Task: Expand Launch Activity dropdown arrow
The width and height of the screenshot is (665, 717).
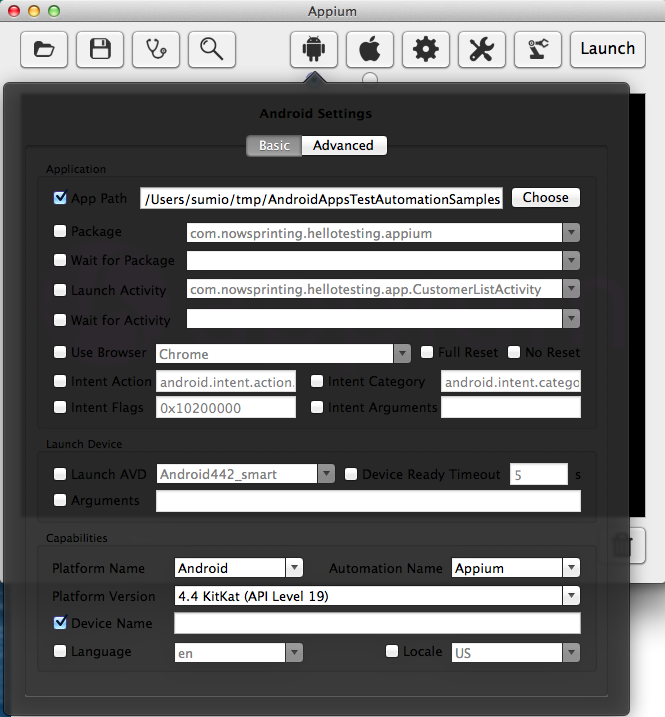Action: point(571,289)
